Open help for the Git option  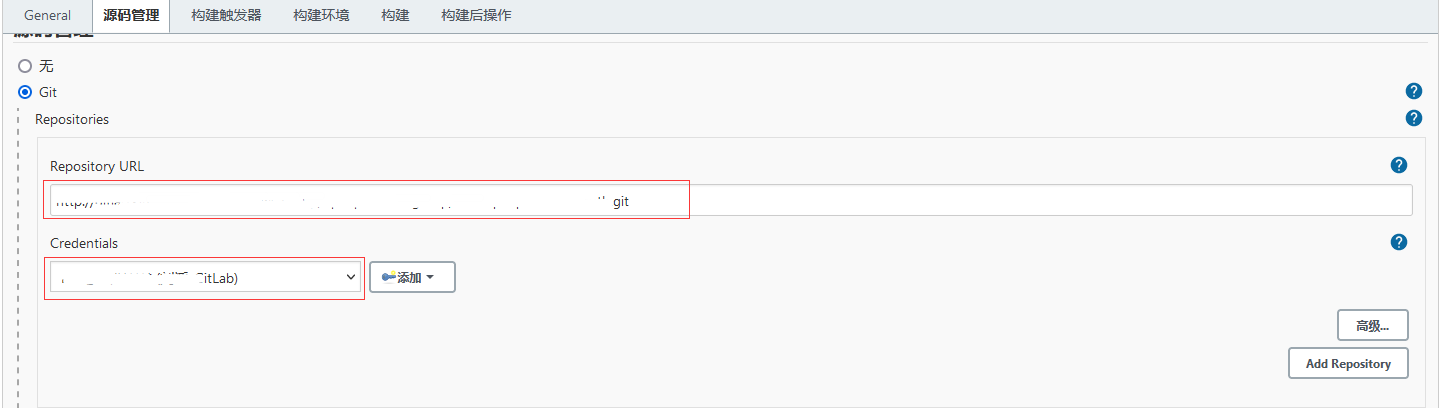click(1414, 91)
